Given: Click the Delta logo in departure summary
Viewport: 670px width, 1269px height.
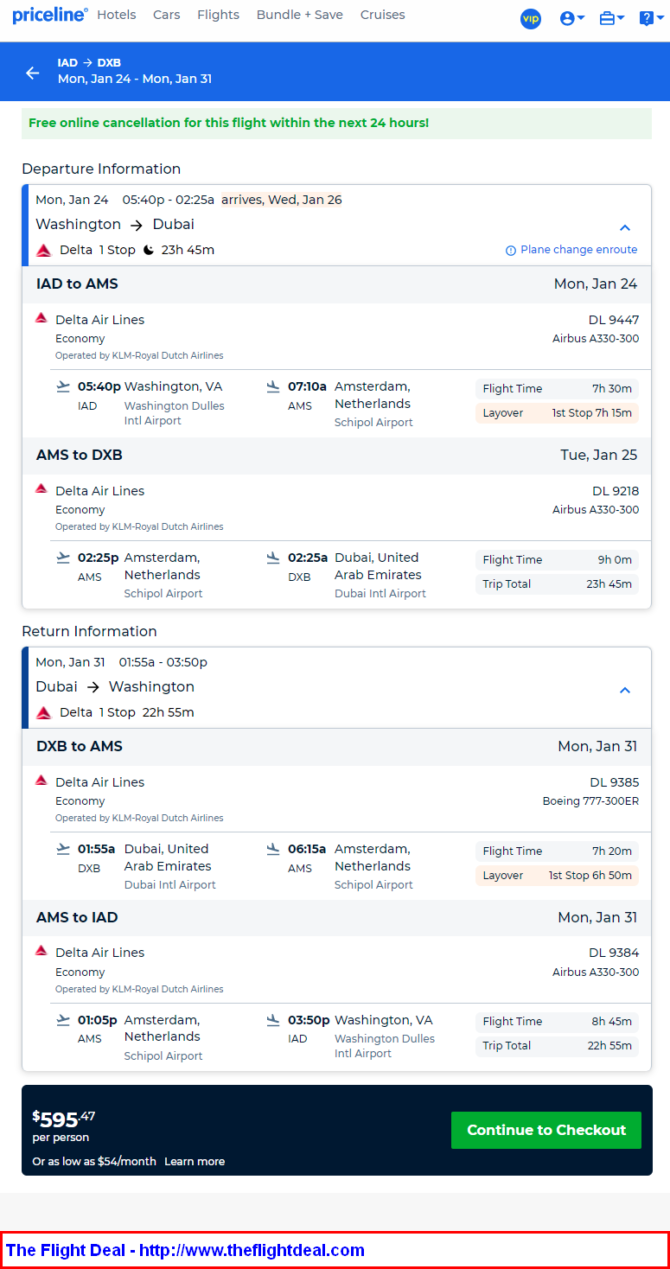Looking at the screenshot, I should (44, 250).
